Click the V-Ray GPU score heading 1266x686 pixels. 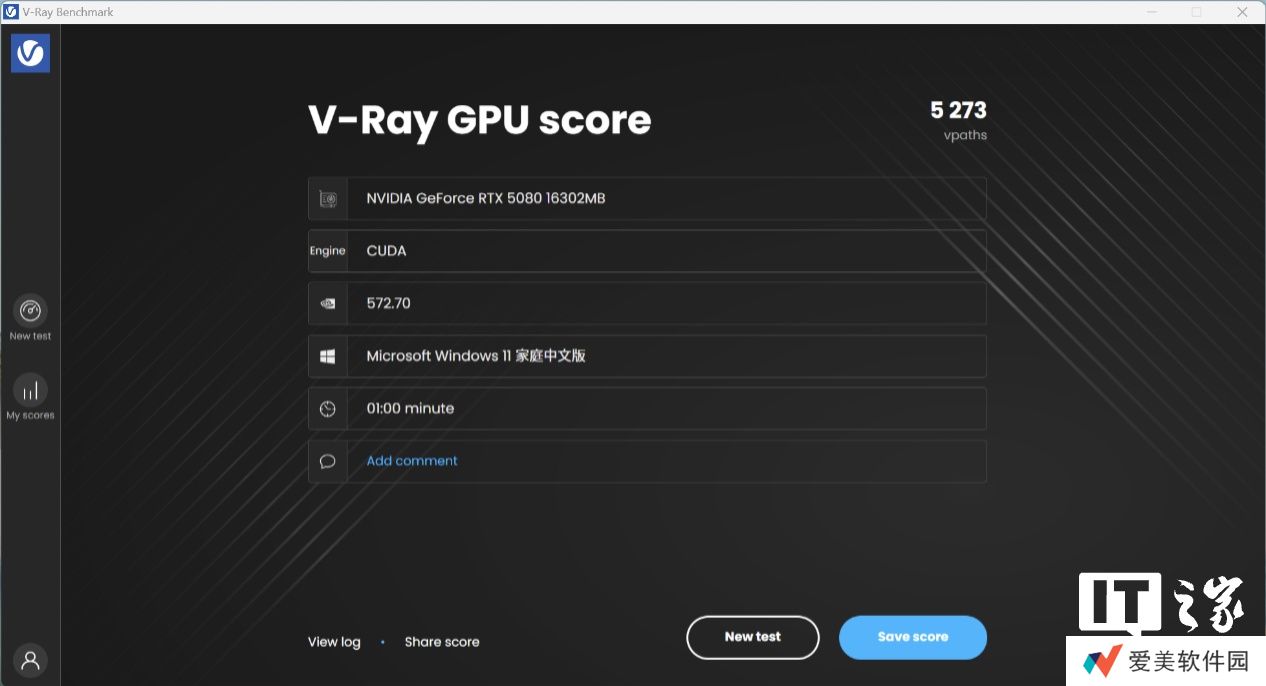[480, 121]
